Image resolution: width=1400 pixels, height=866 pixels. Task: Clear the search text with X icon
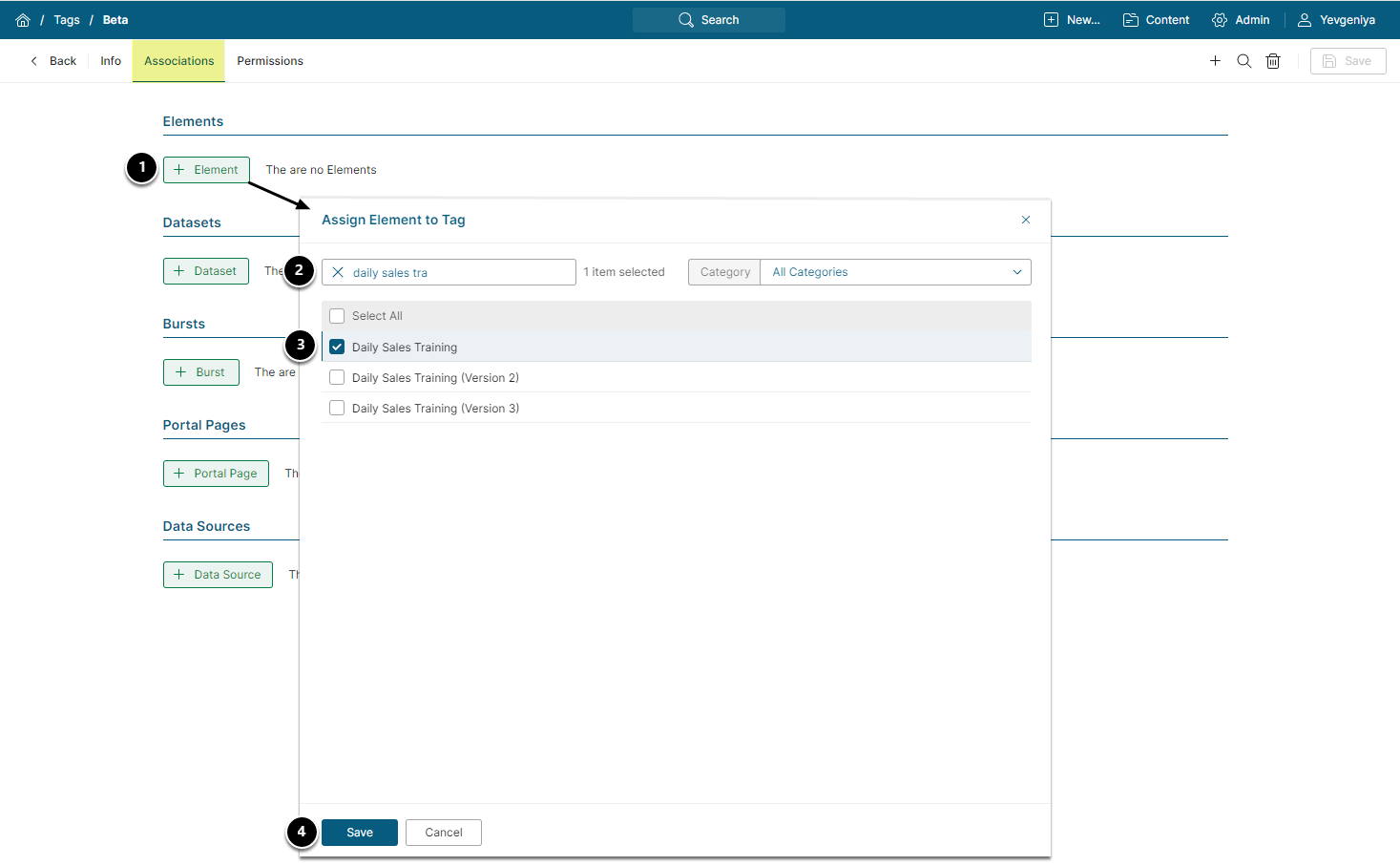[x=338, y=272]
